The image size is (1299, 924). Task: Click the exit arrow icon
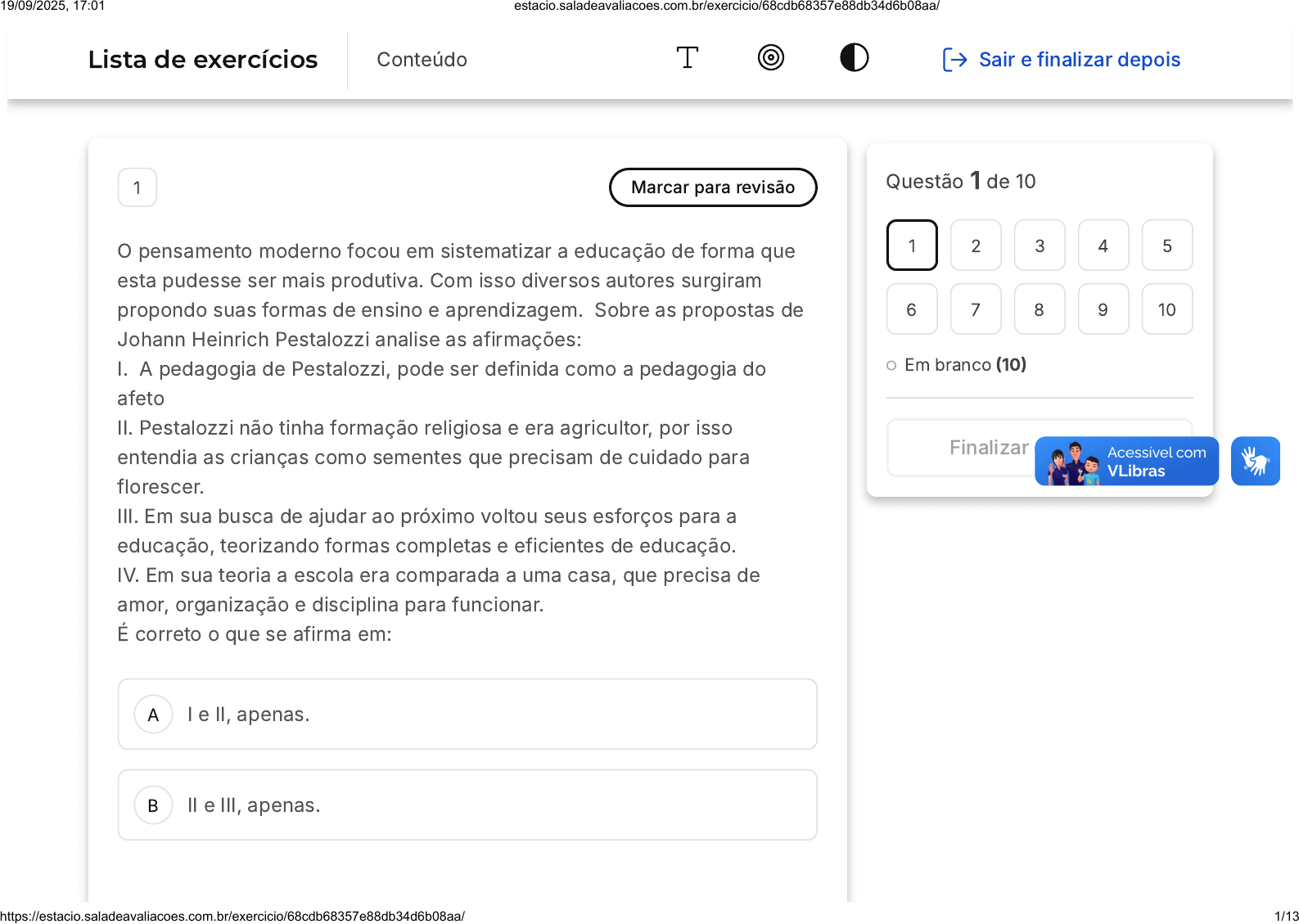pos(954,60)
